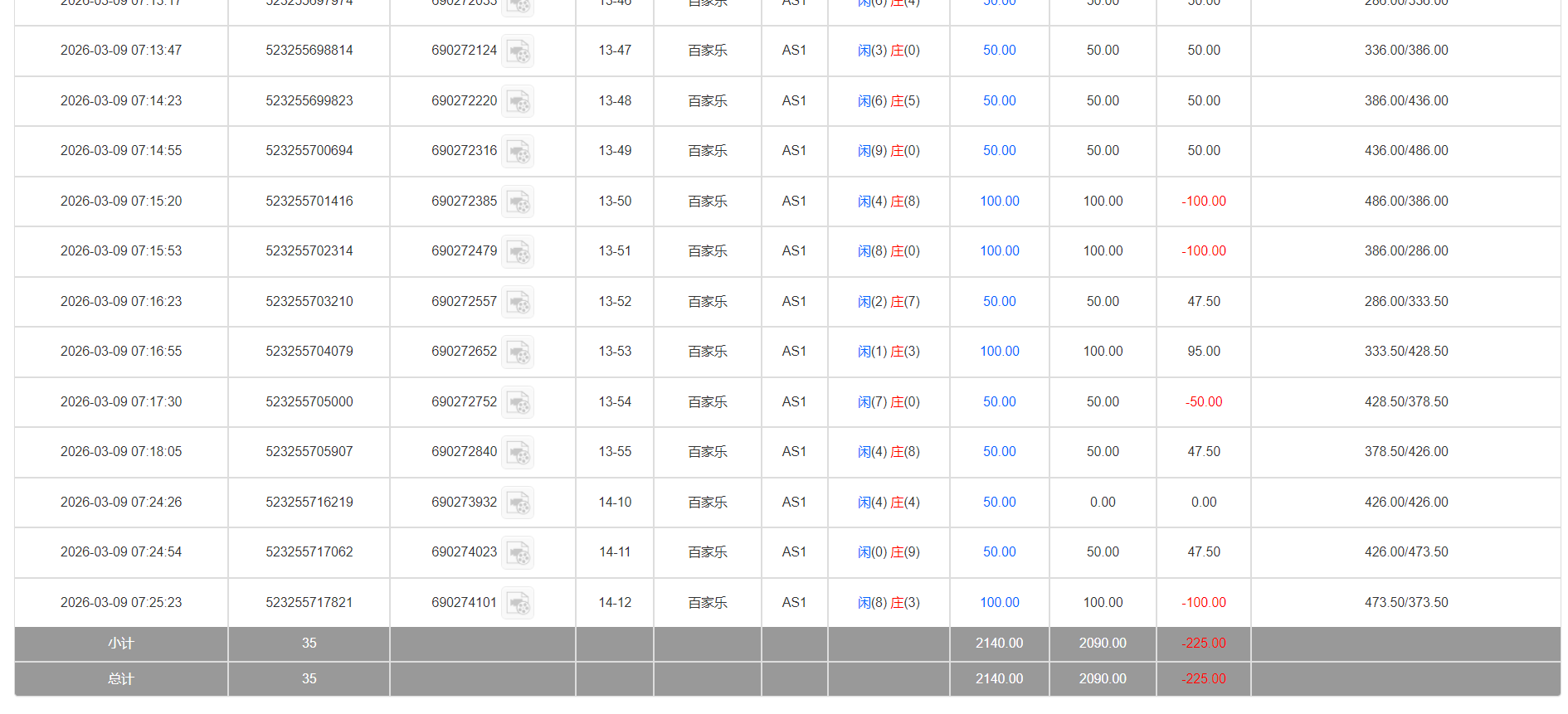Viewport: 1568px width, 714px height.
Task: Show replay for round 690272752
Action: point(519,402)
